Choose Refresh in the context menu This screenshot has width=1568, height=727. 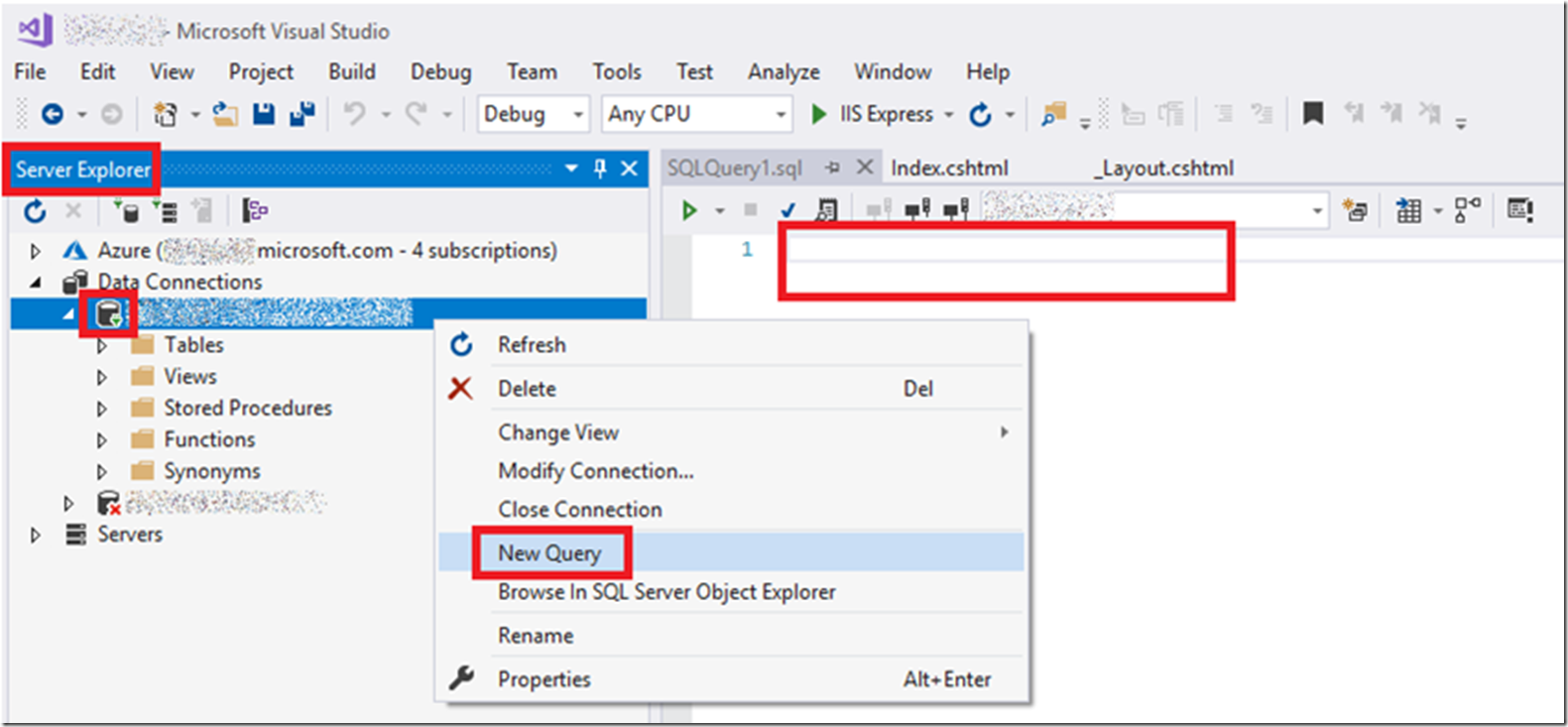point(731,345)
